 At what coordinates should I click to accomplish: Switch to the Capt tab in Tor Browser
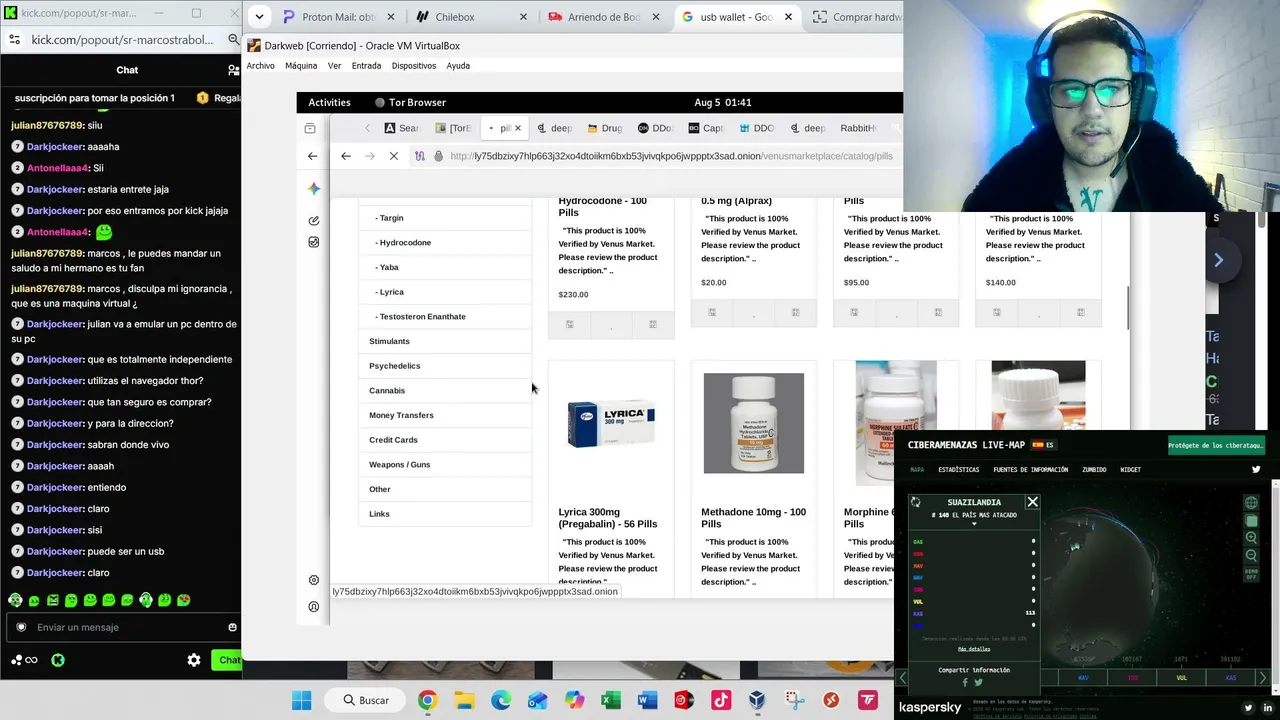point(707,128)
